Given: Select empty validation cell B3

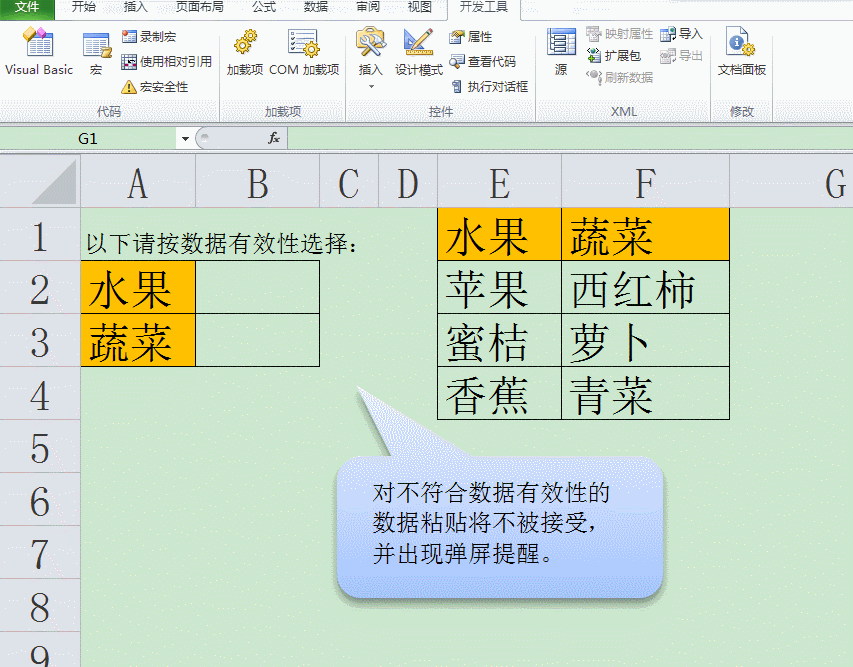Looking at the screenshot, I should [x=257, y=341].
